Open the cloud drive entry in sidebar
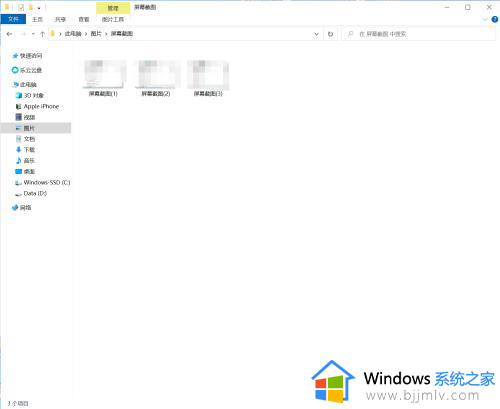Image resolution: width=500 pixels, height=409 pixels. (x=27, y=70)
